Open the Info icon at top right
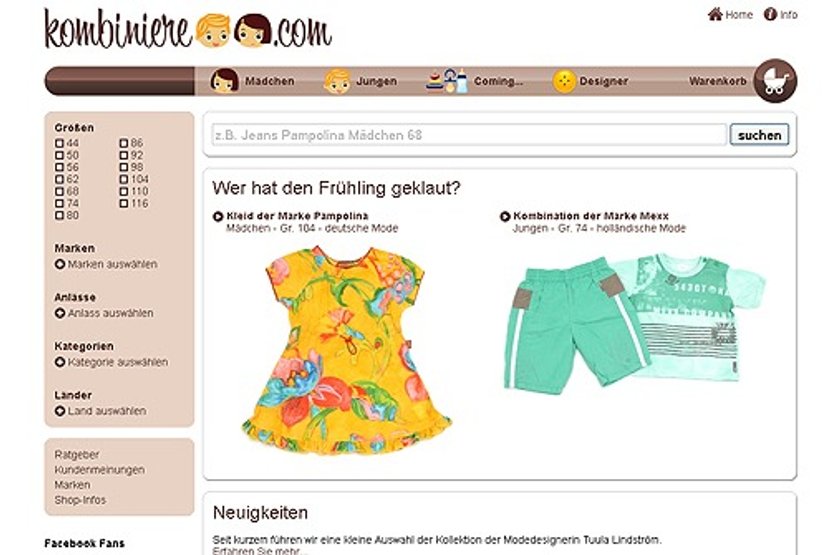Screen dimensions: 840x555 (770, 14)
